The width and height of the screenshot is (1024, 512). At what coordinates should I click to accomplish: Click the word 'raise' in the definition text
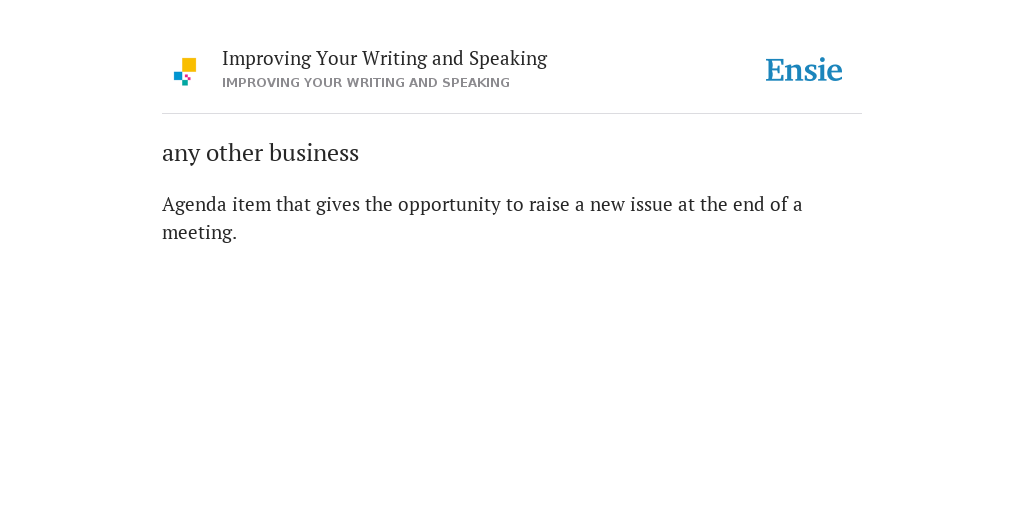(x=549, y=205)
